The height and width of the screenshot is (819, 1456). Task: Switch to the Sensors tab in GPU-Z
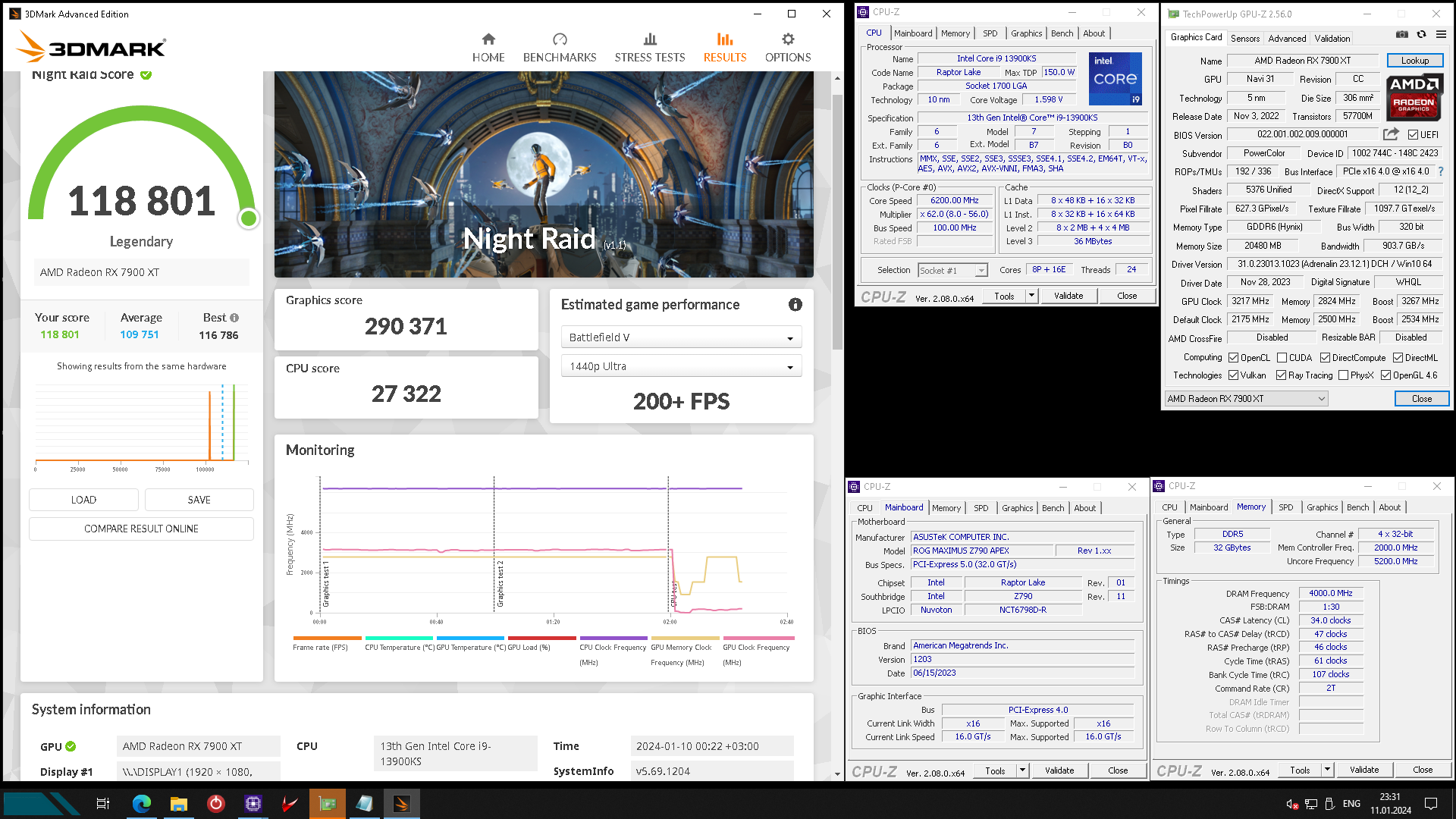click(x=1244, y=39)
